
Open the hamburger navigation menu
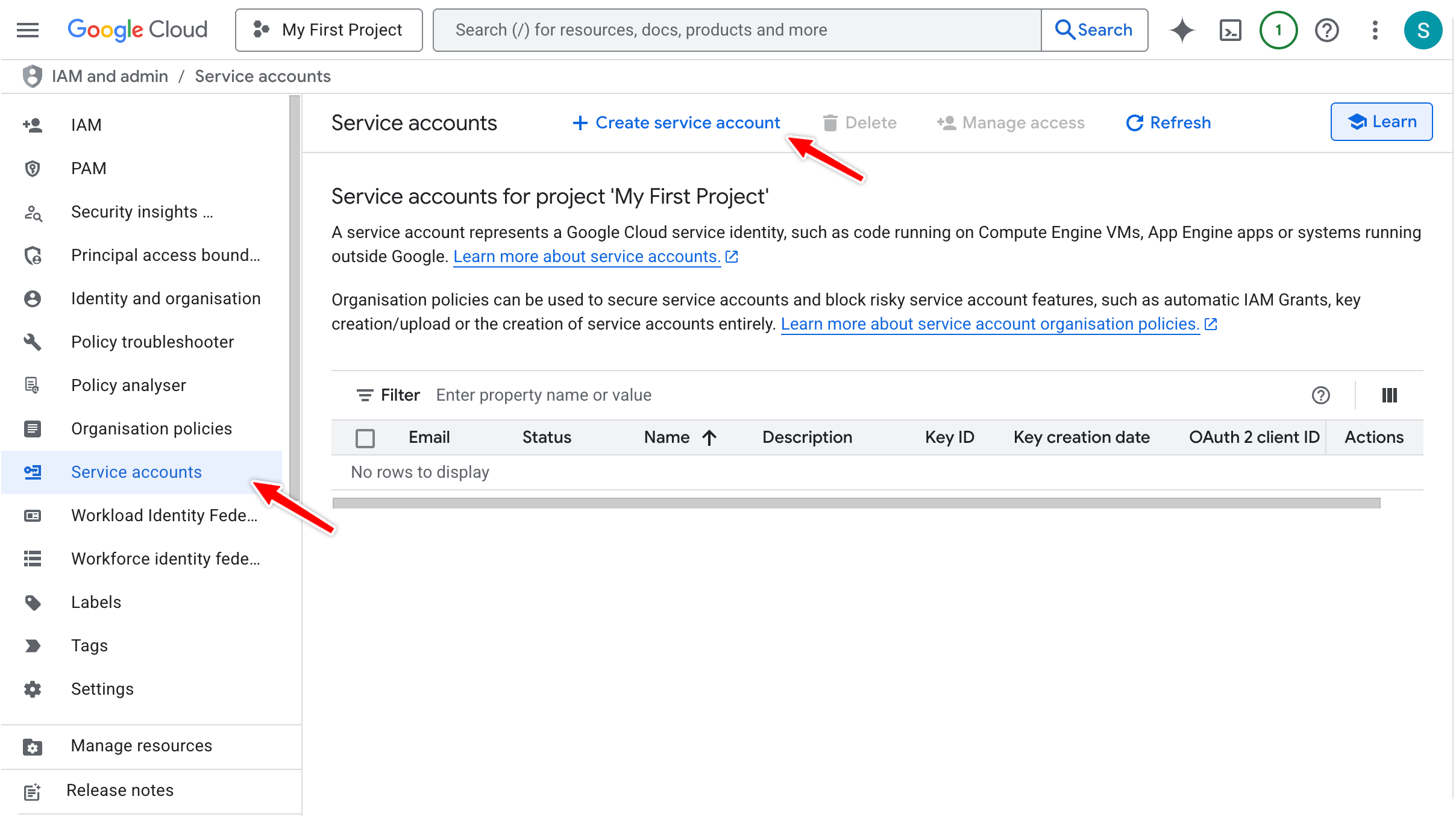click(28, 30)
